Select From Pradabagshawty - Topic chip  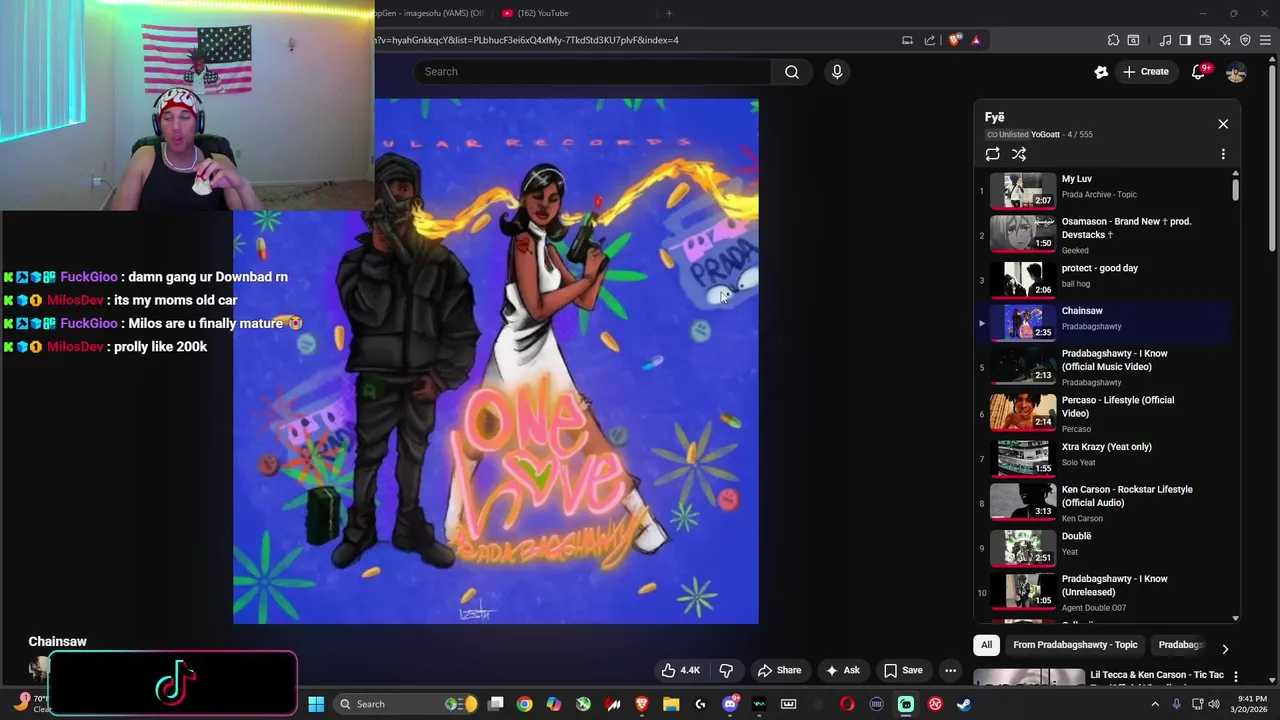pos(1075,645)
